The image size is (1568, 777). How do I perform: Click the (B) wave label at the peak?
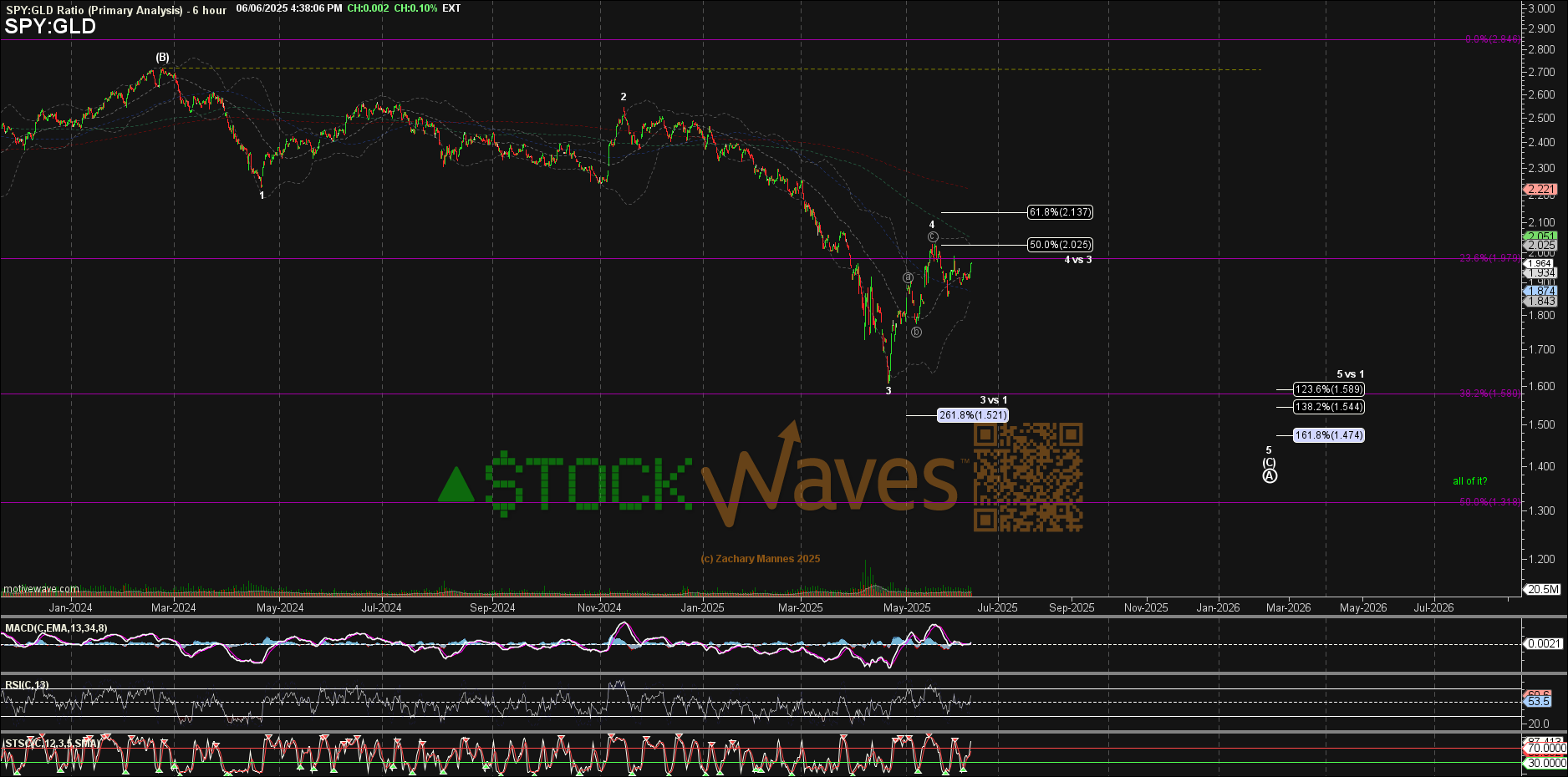click(x=162, y=58)
